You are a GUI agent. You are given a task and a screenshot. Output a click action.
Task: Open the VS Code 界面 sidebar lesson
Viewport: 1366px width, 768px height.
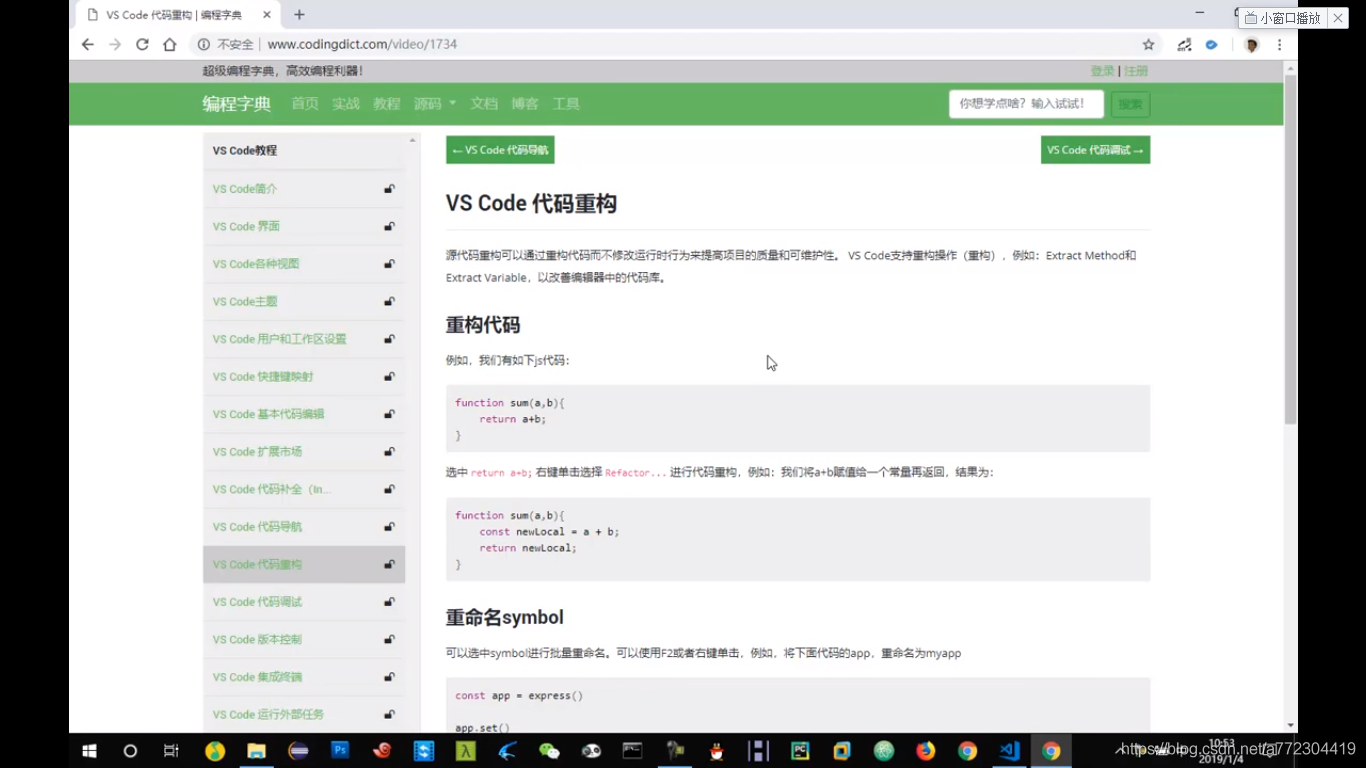[246, 227]
